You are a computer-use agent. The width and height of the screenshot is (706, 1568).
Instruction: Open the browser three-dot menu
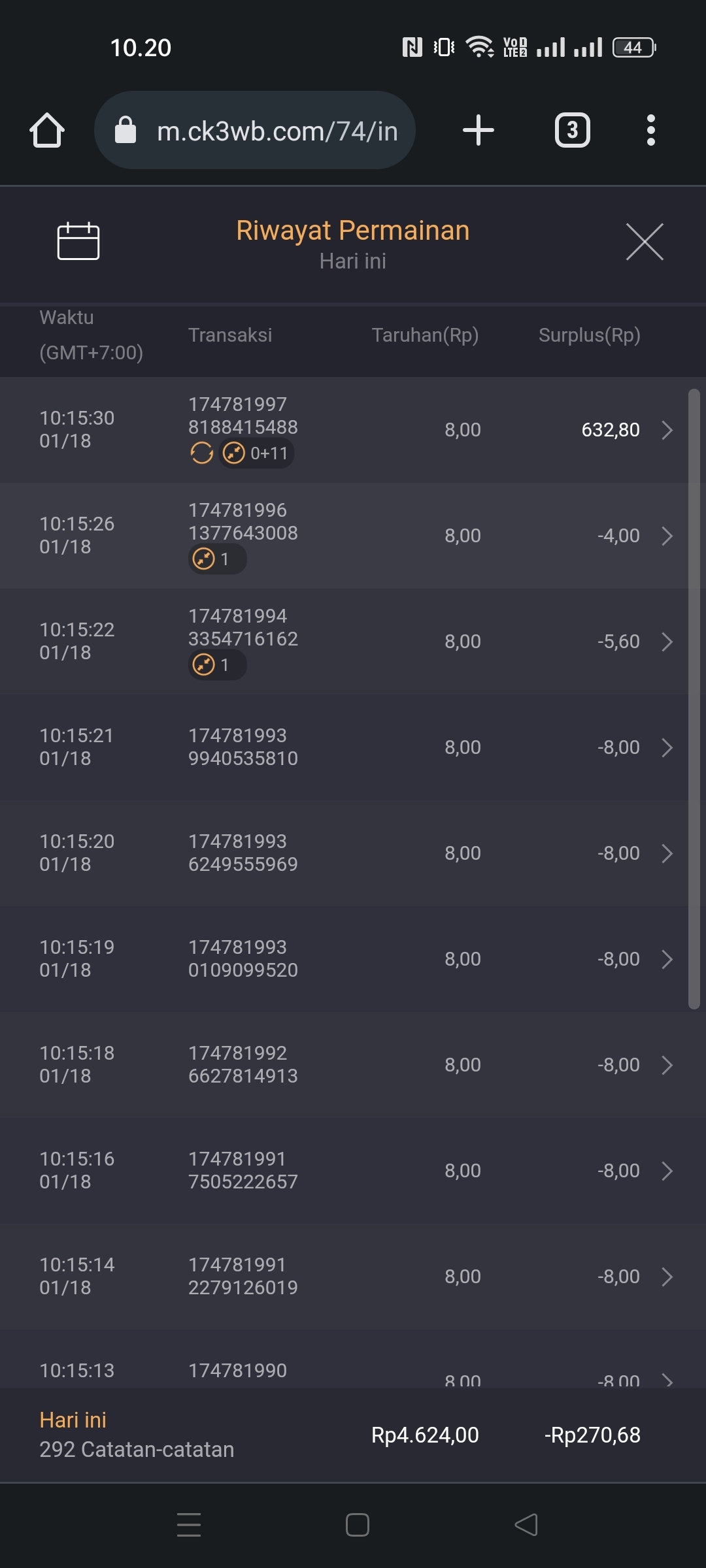(x=650, y=130)
